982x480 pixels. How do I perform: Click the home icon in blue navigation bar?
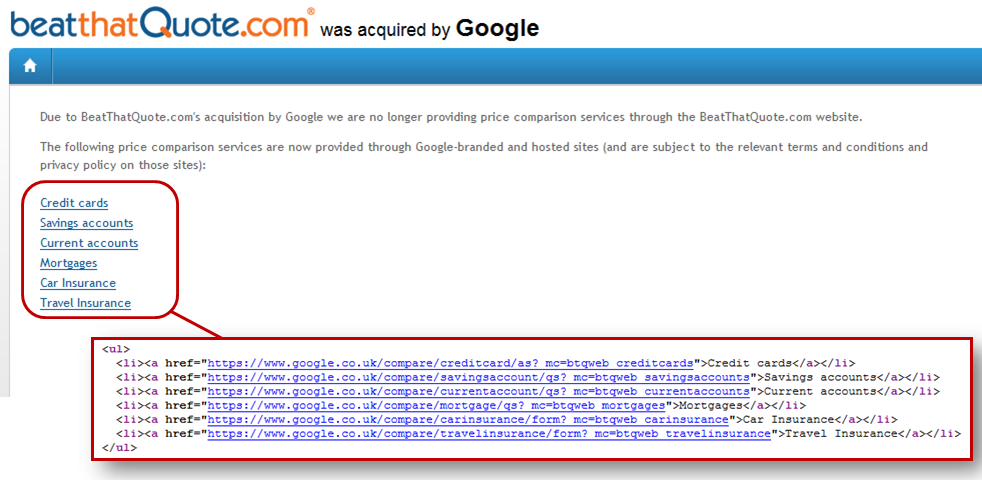pos(30,66)
